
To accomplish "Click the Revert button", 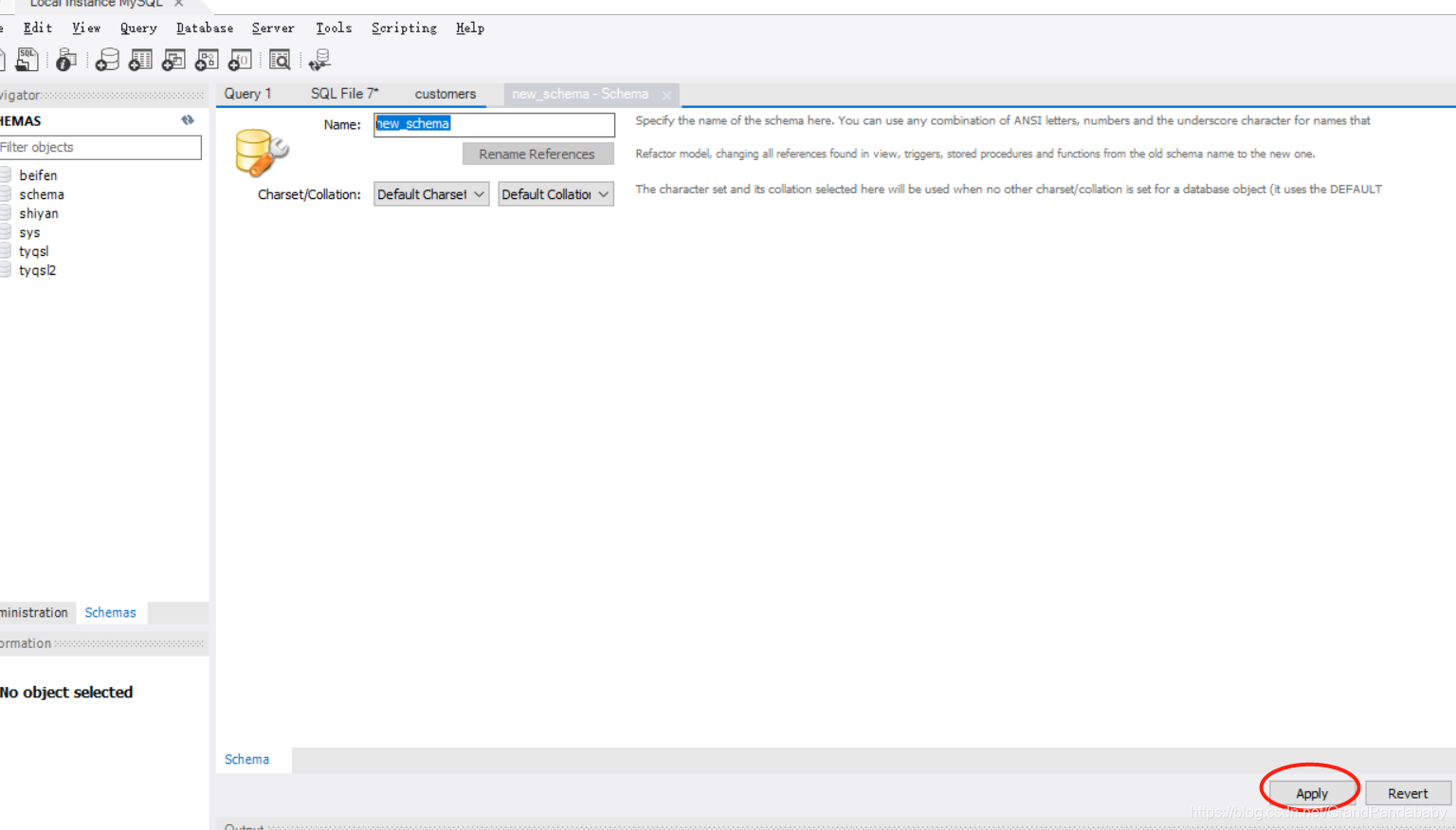I will pos(1408,793).
